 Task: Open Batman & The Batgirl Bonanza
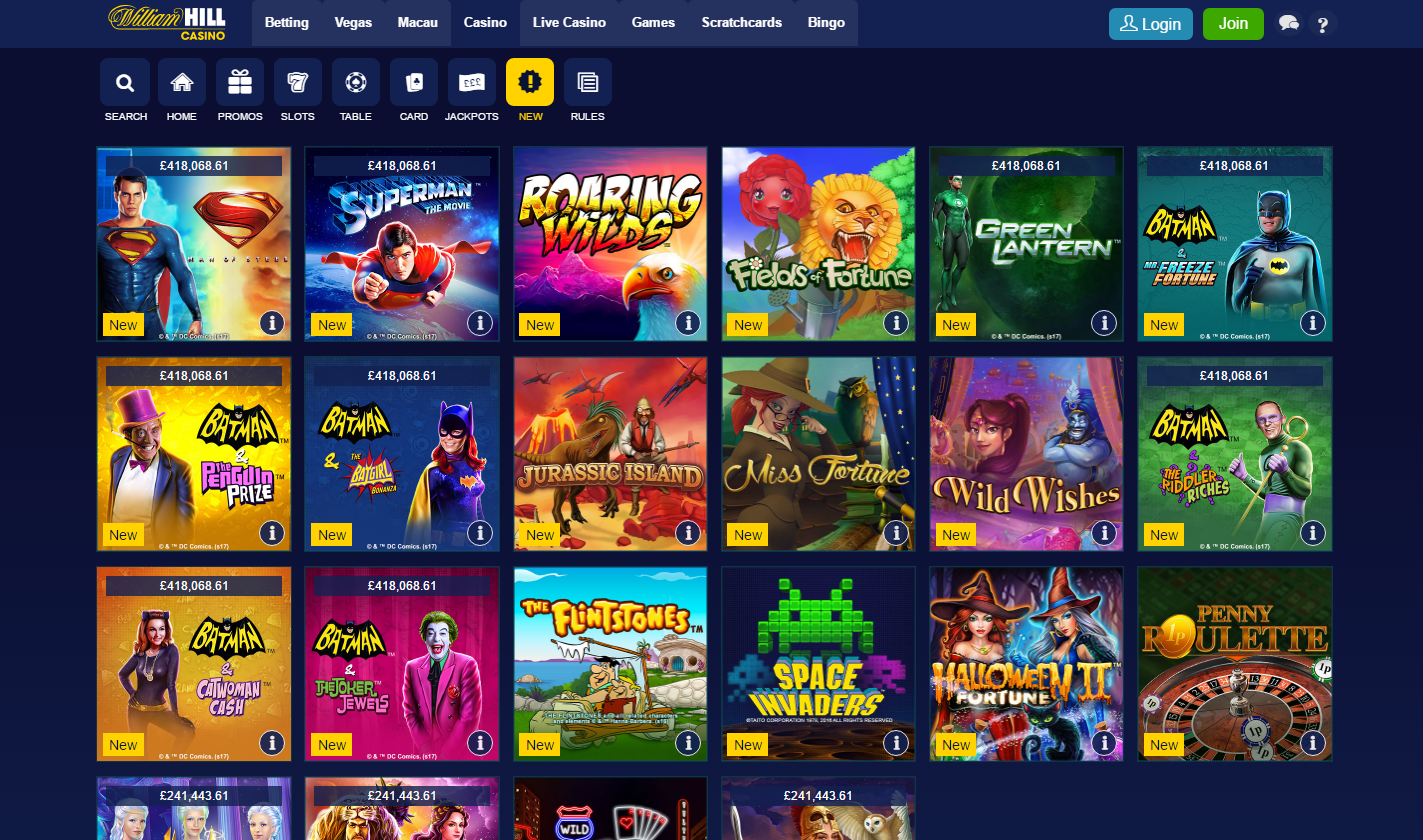click(x=402, y=454)
